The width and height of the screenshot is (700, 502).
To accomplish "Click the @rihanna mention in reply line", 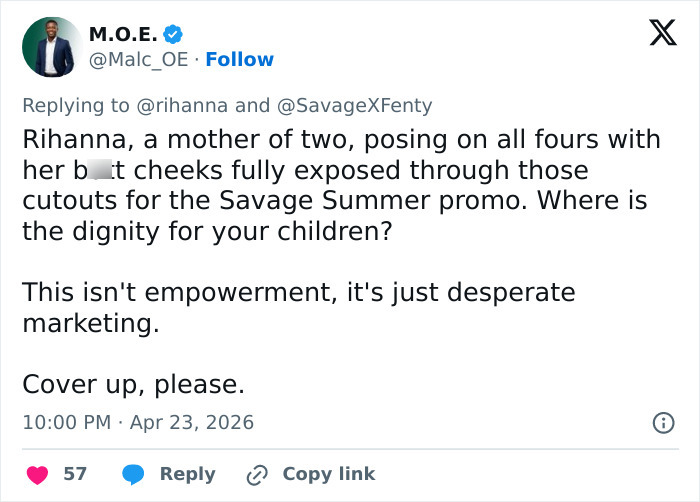I will coord(182,105).
